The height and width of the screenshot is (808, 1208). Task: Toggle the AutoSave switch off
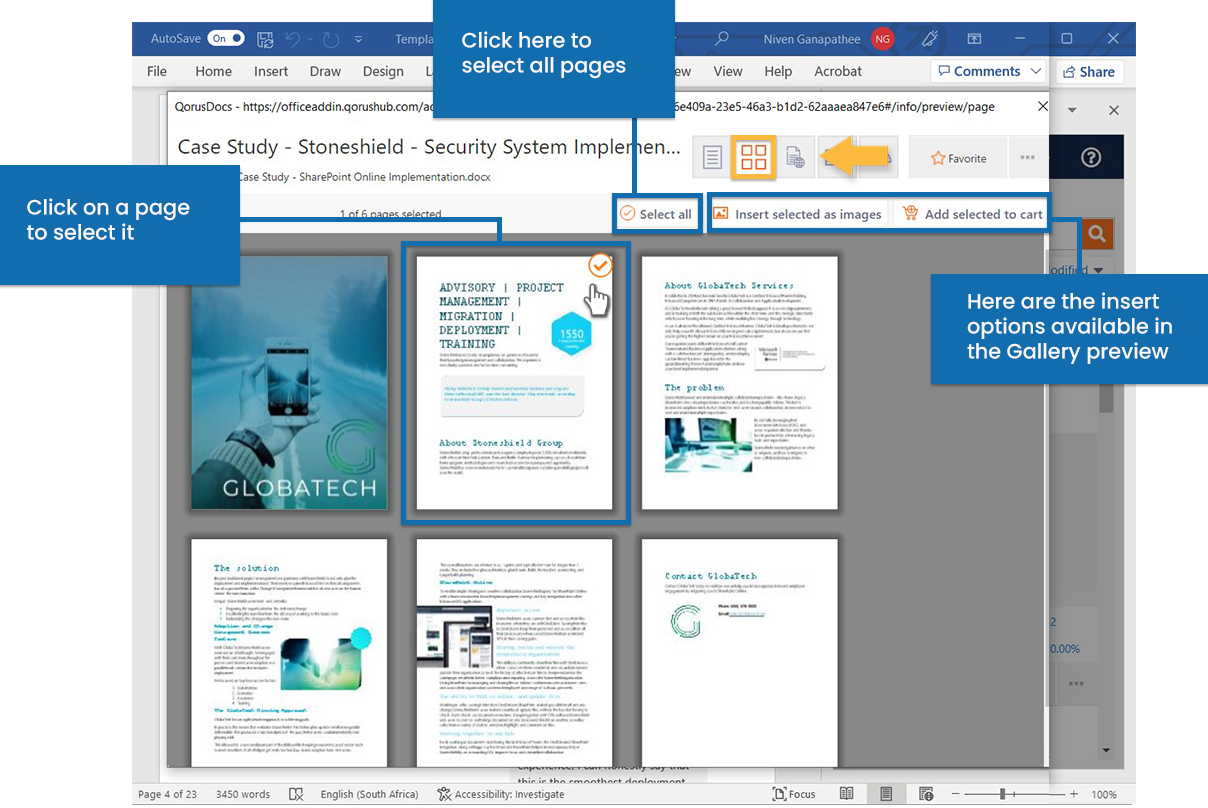[227, 37]
